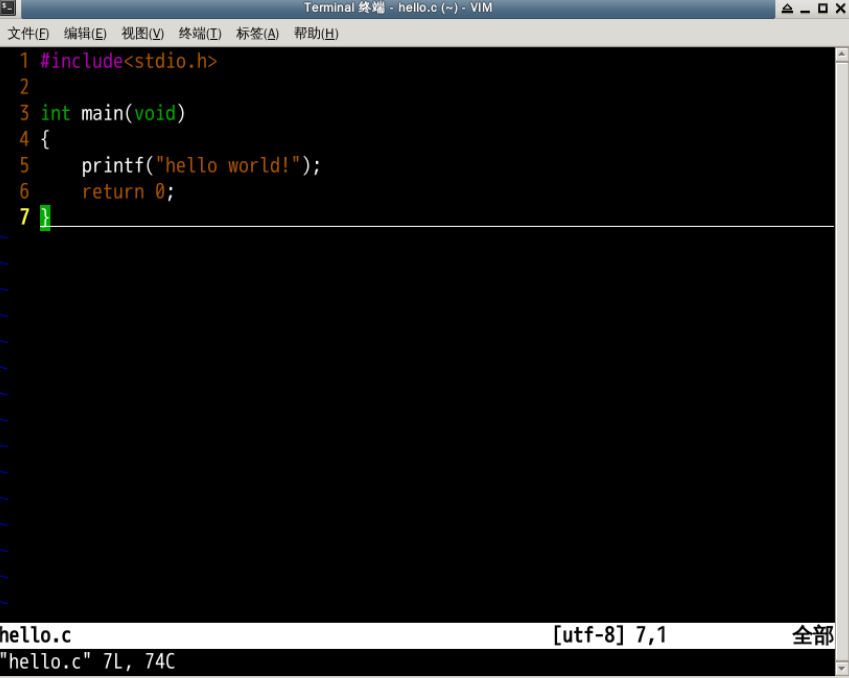Open the 文件(F) menu
Image resolution: width=849 pixels, height=678 pixels.
pyautogui.click(x=28, y=34)
